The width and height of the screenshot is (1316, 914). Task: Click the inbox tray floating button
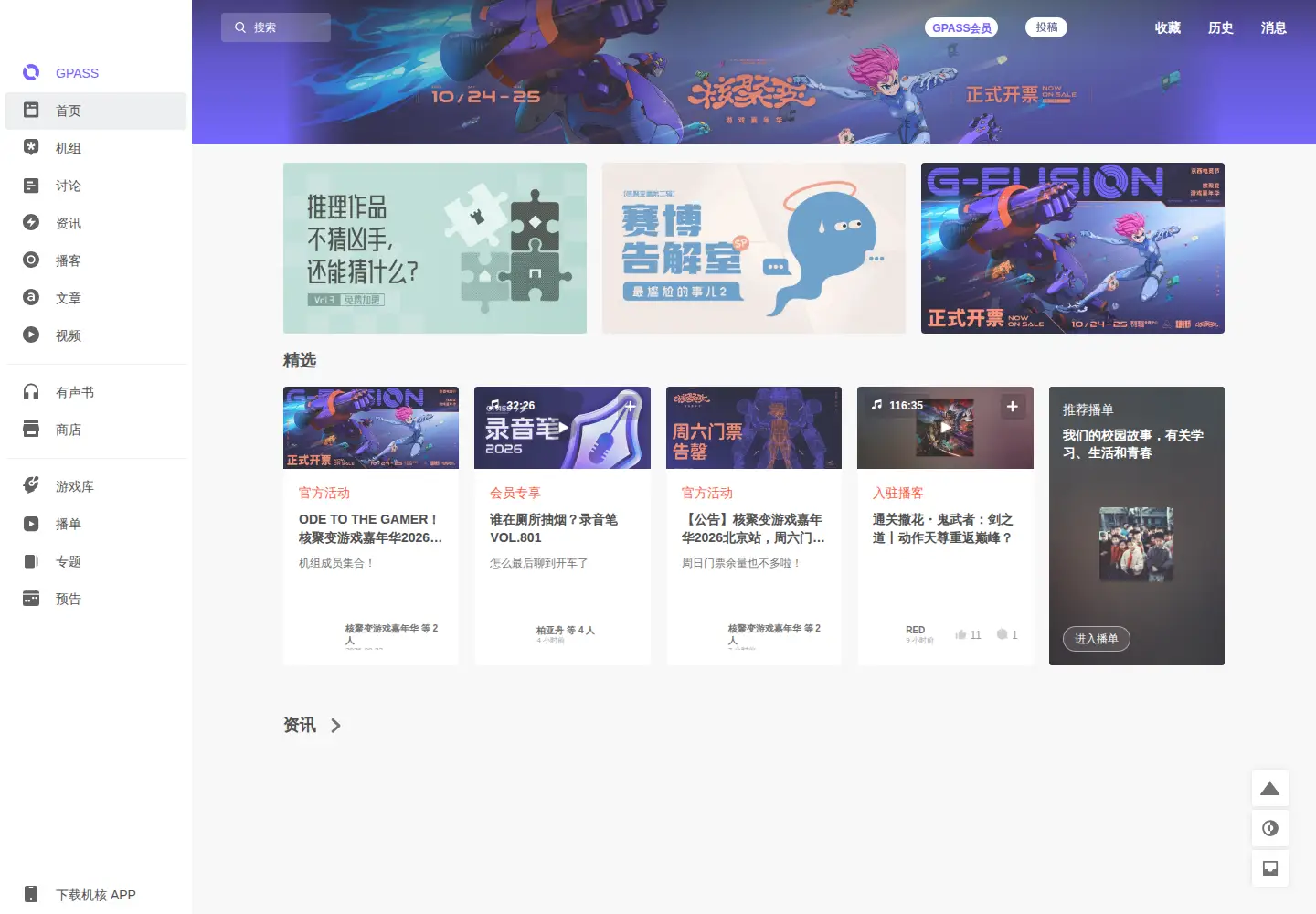[x=1270, y=868]
